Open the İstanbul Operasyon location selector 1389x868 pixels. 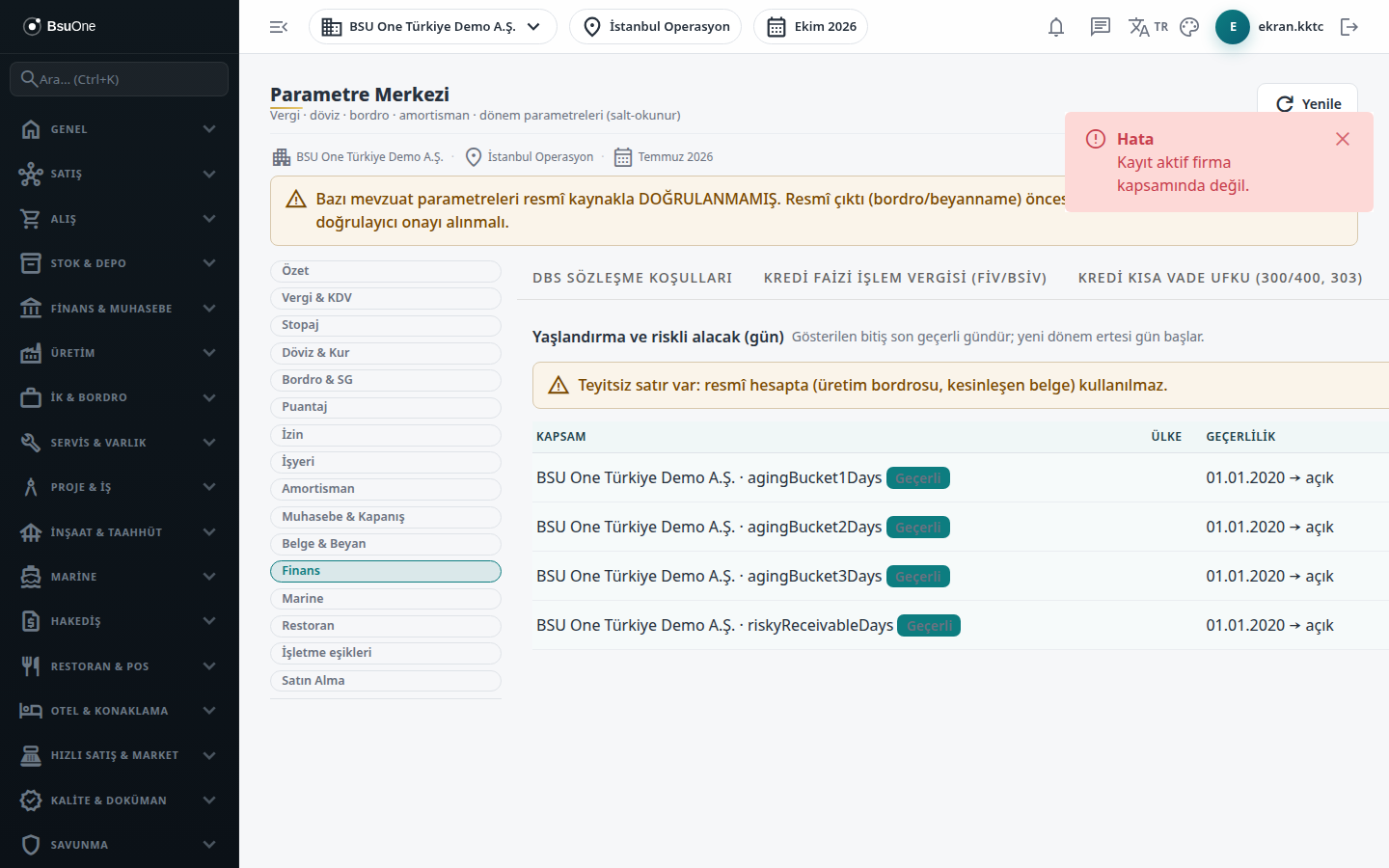point(655,27)
